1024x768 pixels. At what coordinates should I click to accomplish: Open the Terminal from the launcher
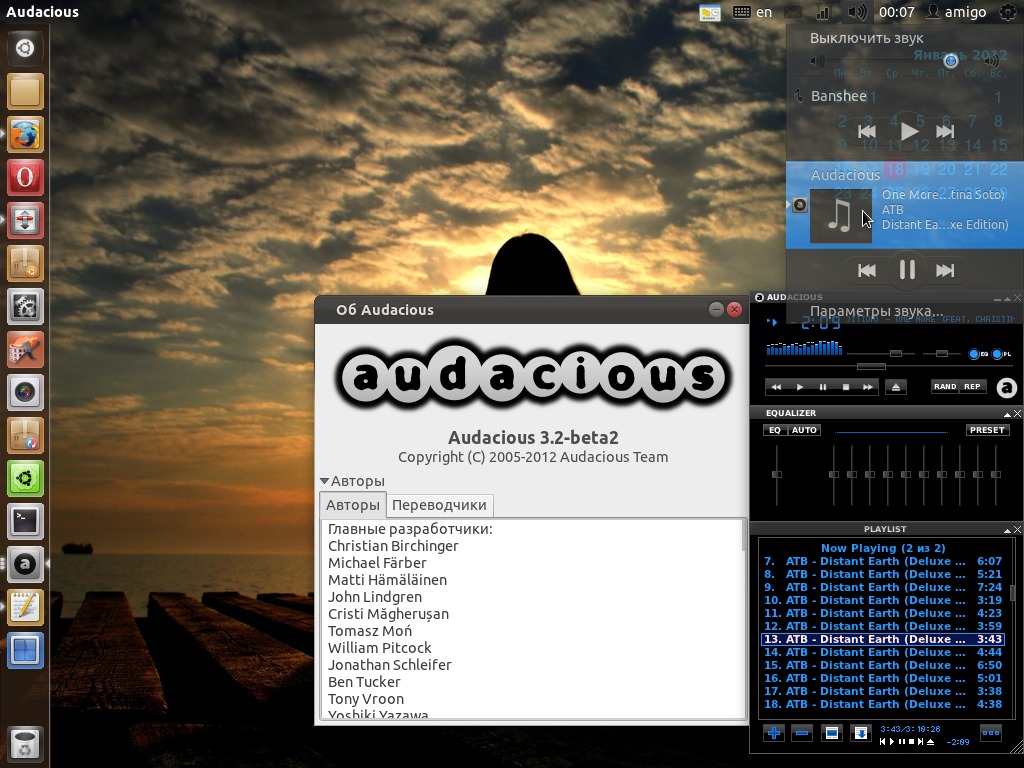(x=25, y=520)
